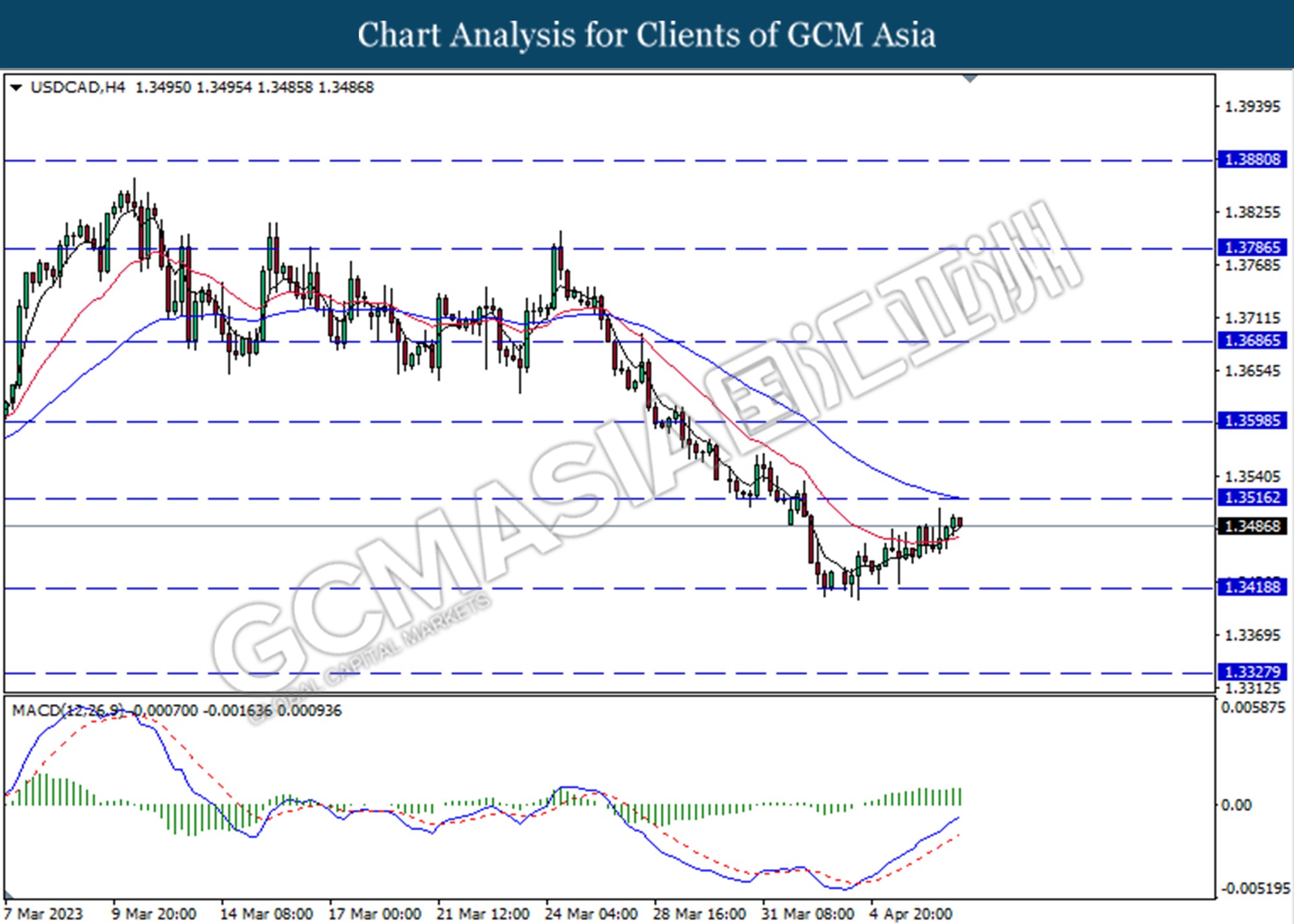Click the 0.005875 MACD scale value
The image size is (1294, 924).
click(1253, 708)
